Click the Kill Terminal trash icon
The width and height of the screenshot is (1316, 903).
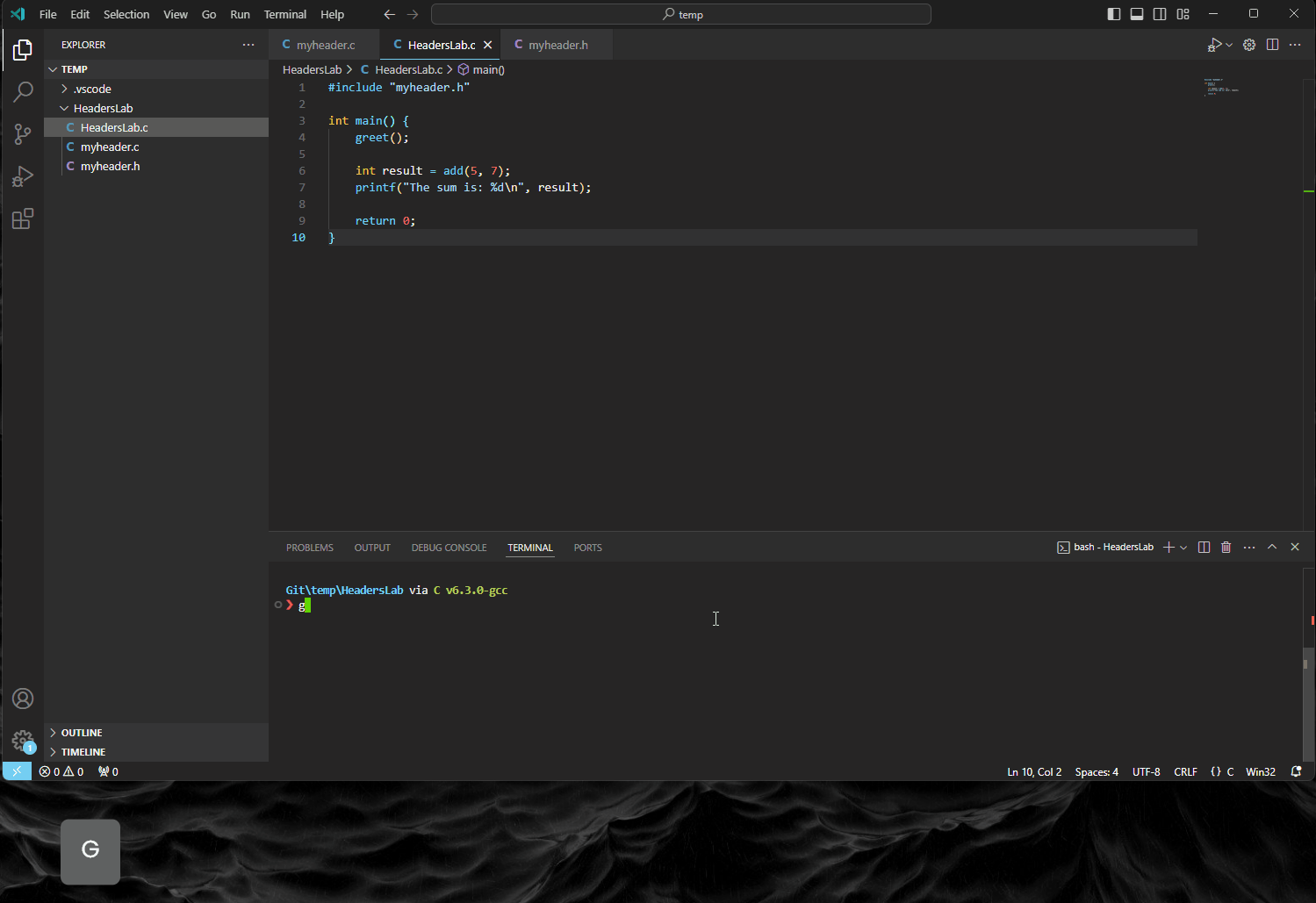[1226, 547]
